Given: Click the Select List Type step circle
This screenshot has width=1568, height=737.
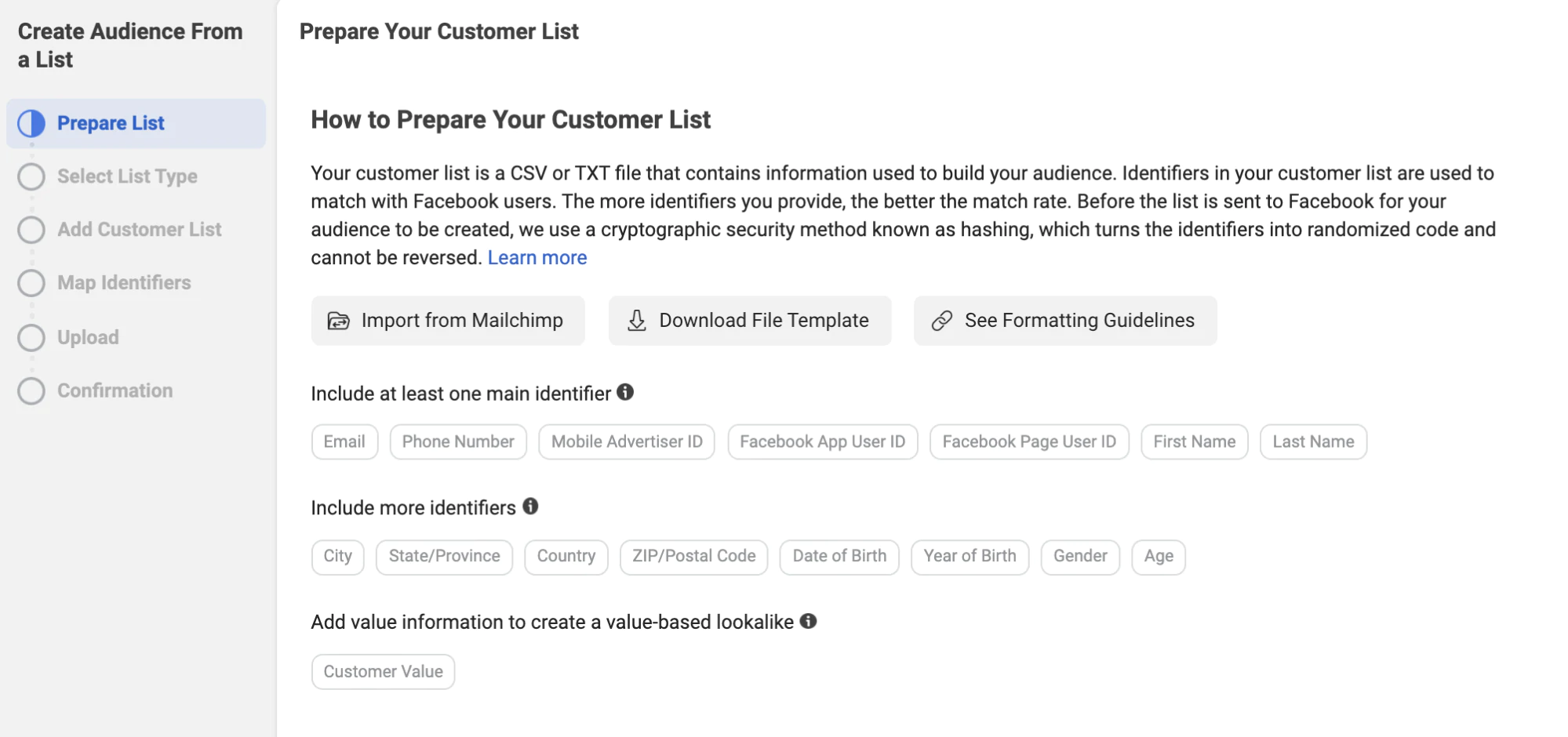Looking at the screenshot, I should (31, 176).
